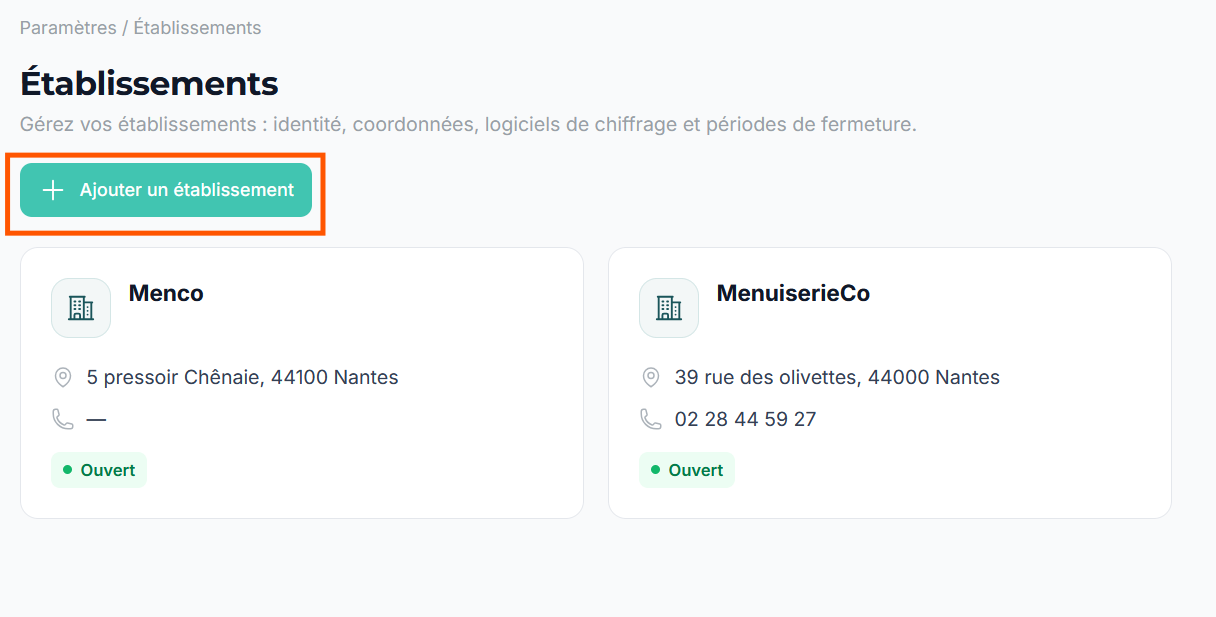Click the Ajouter un établissement button

point(166,190)
